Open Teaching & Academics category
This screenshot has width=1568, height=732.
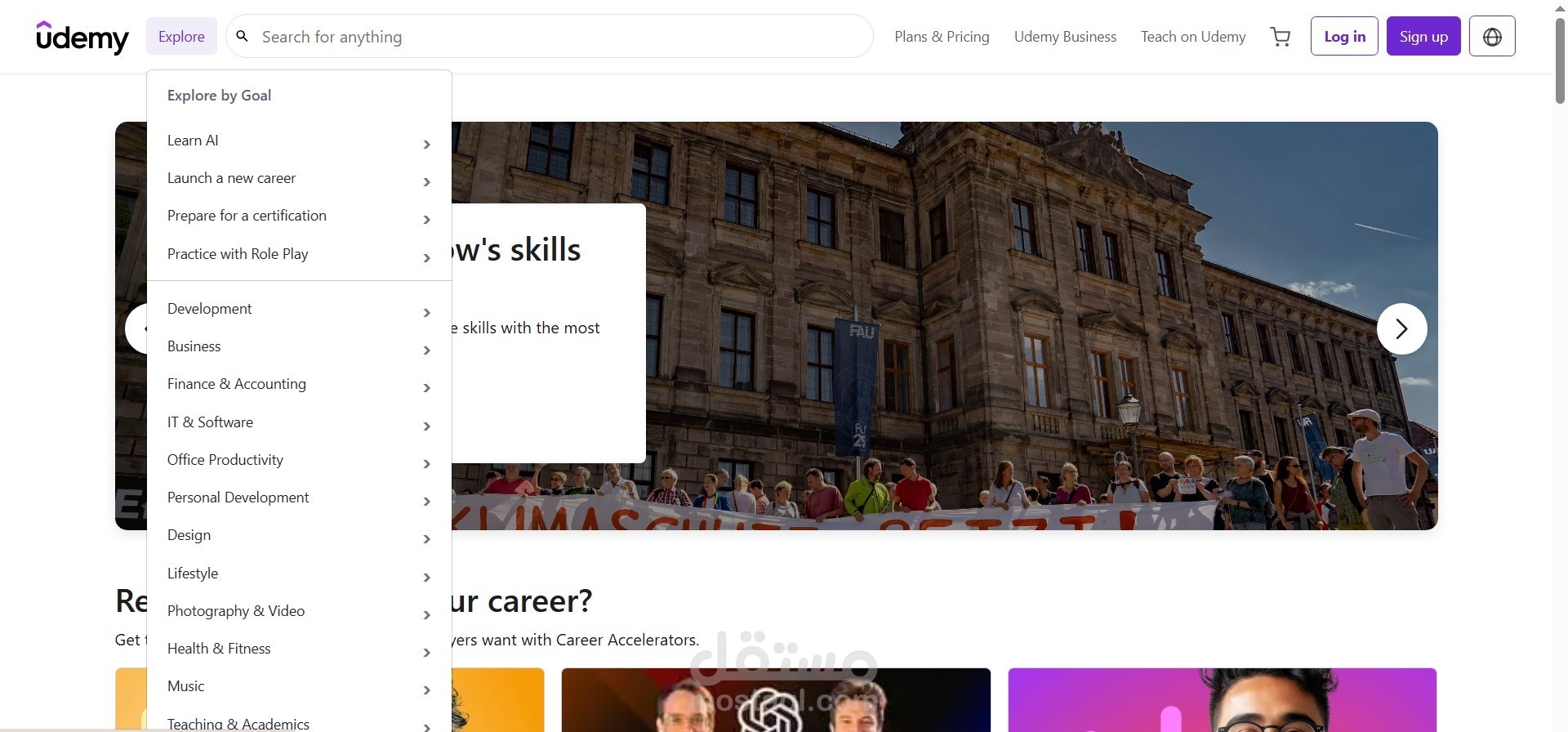(299, 723)
